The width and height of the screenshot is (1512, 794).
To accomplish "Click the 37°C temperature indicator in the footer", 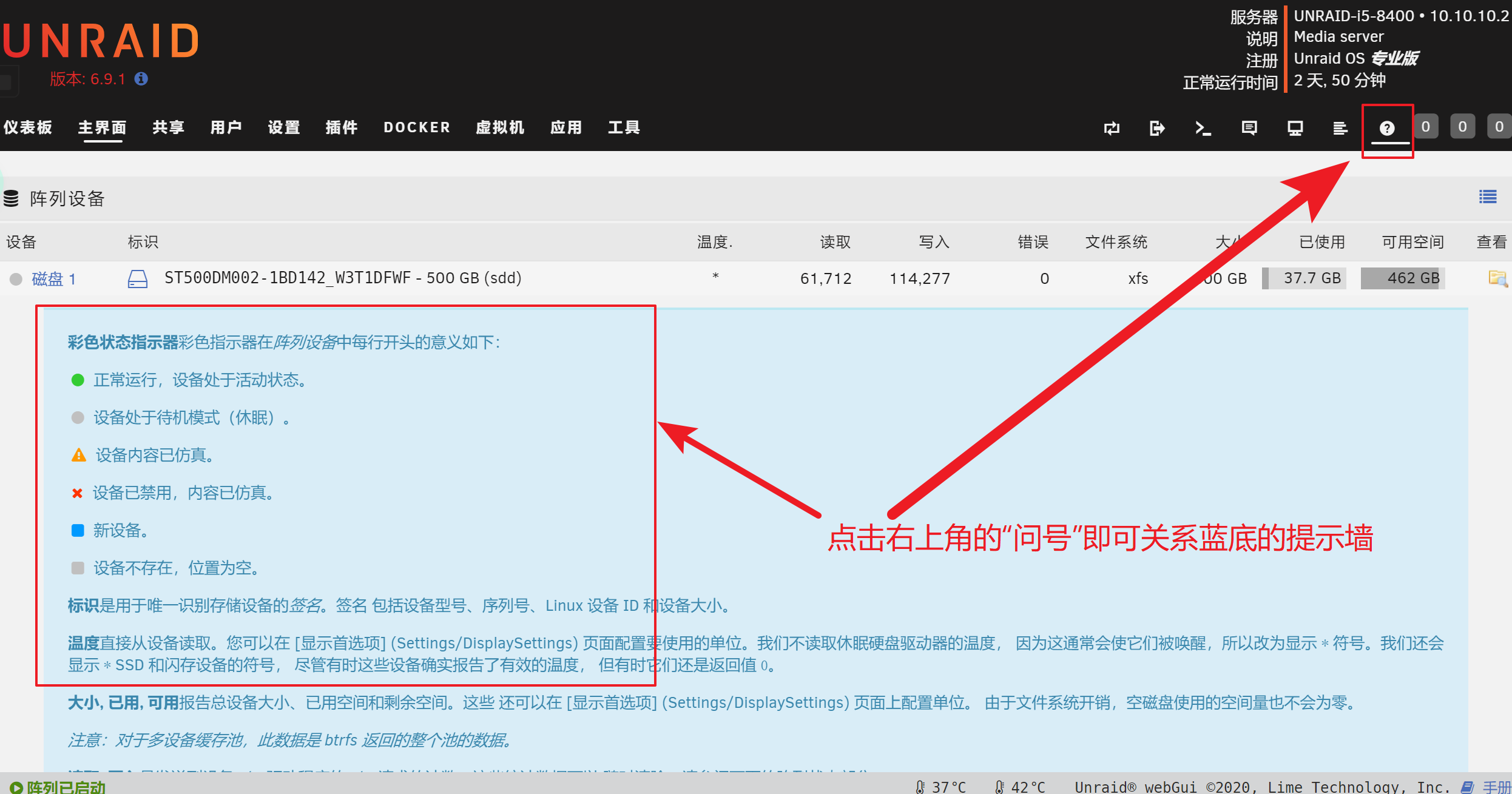I will coord(941,787).
